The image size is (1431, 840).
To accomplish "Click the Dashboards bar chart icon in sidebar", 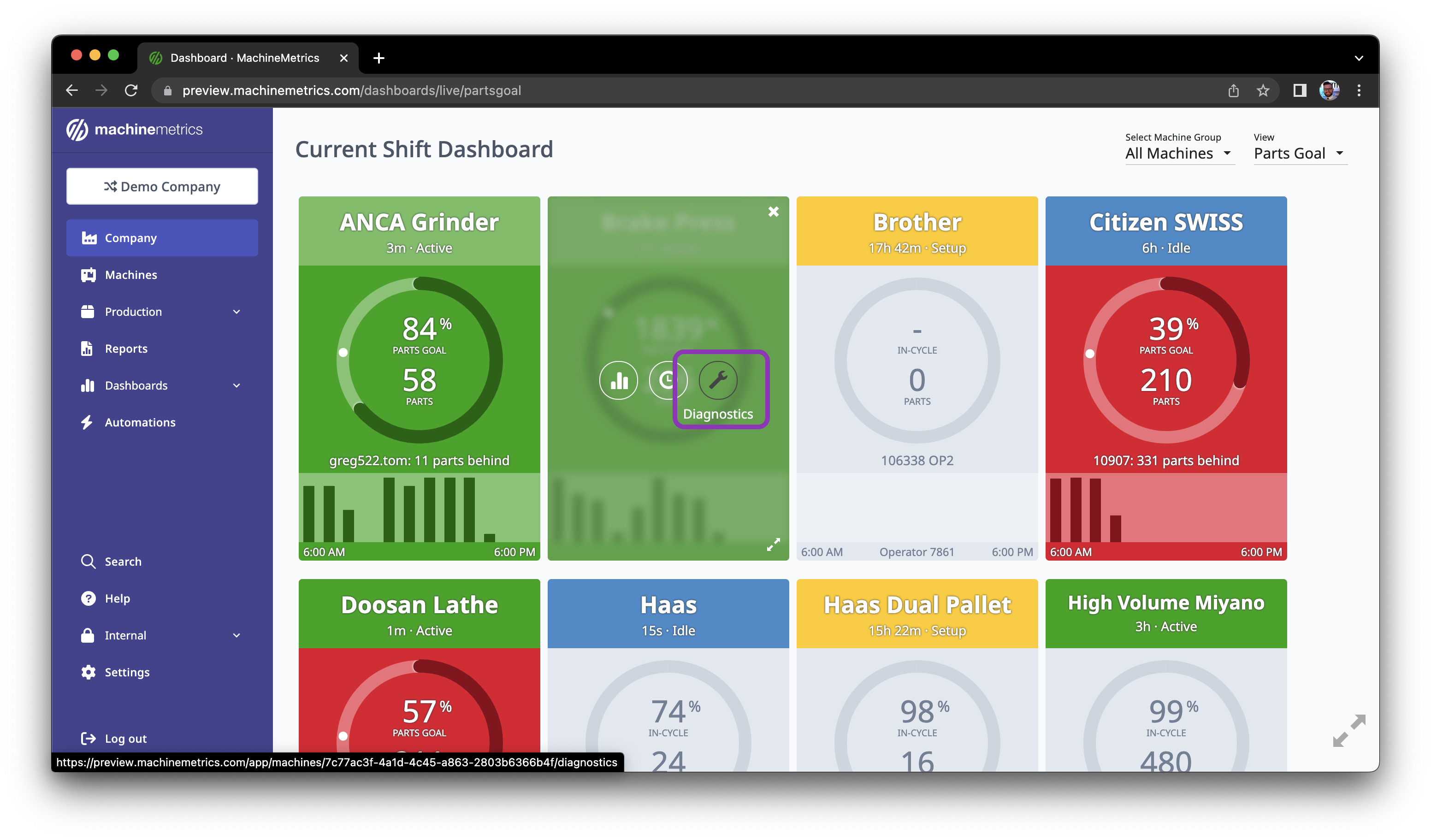I will click(x=88, y=385).
